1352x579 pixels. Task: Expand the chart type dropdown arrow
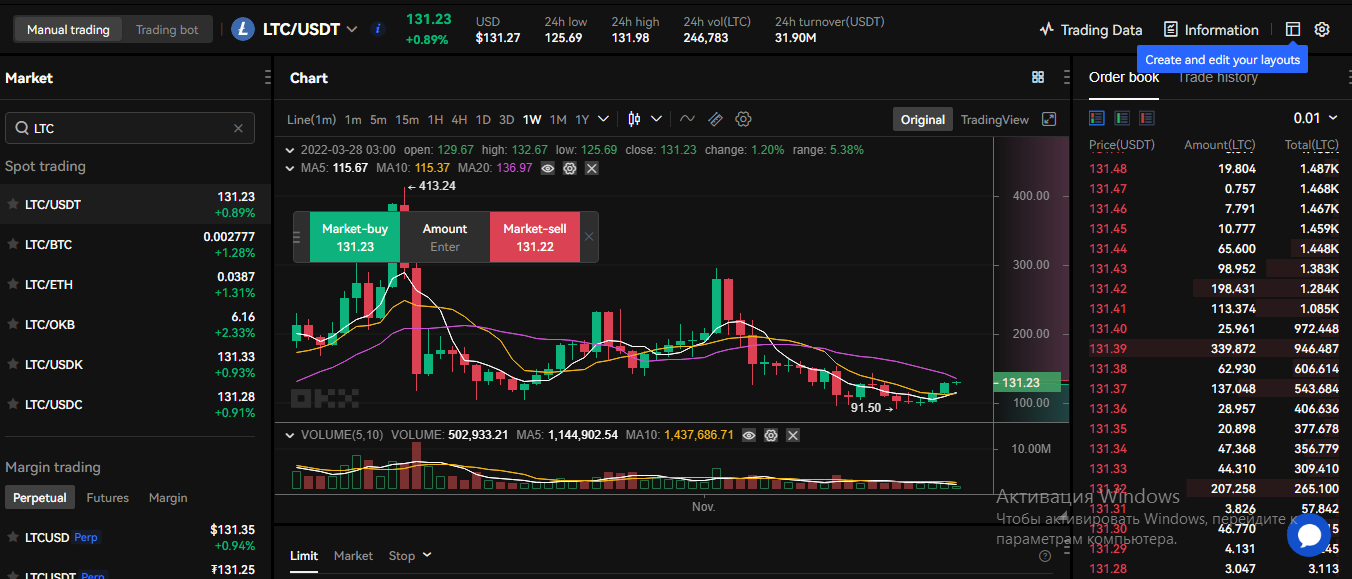point(657,119)
